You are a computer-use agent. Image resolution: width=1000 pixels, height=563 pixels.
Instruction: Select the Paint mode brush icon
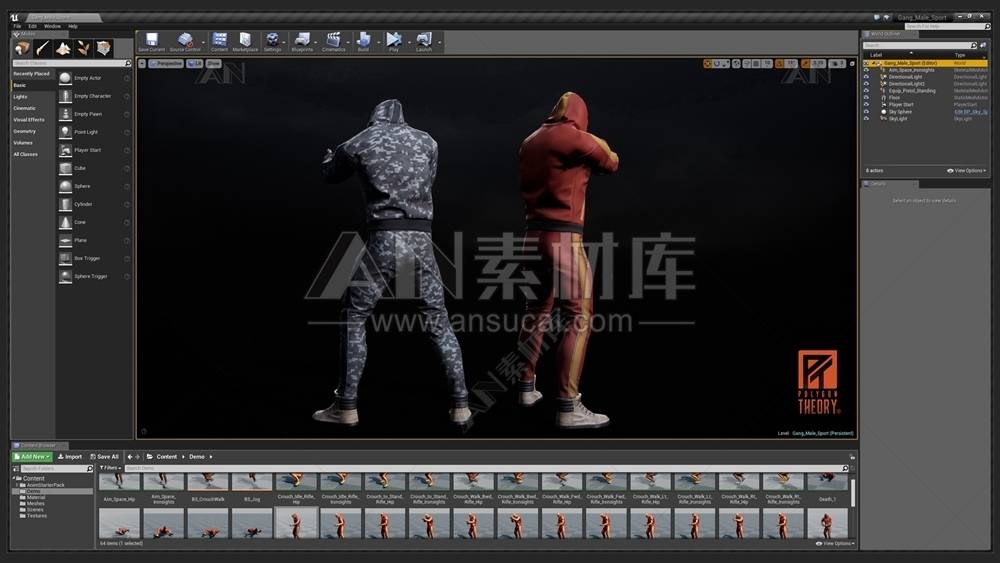(x=43, y=48)
